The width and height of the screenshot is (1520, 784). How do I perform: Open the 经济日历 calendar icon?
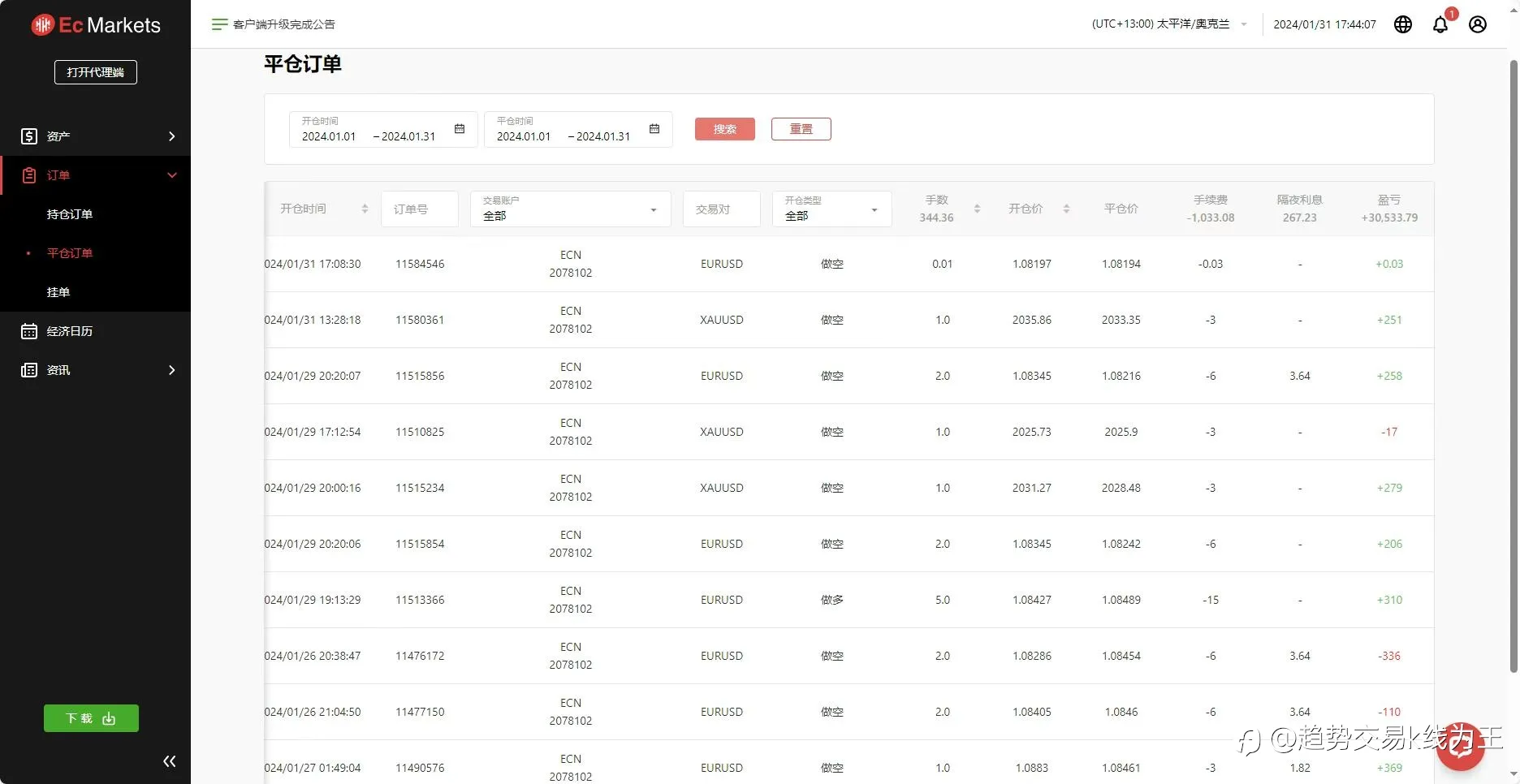click(29, 331)
